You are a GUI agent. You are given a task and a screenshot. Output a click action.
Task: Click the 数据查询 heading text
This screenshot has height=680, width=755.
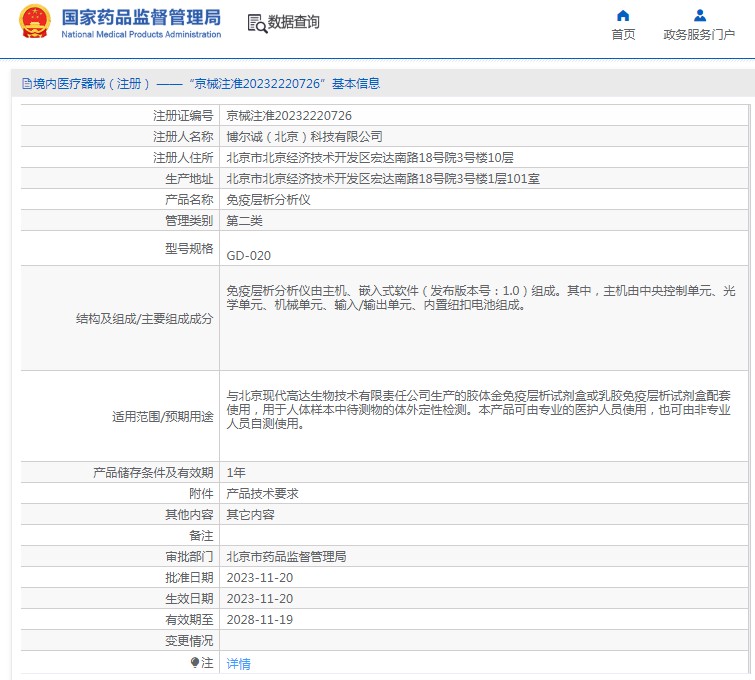(293, 22)
